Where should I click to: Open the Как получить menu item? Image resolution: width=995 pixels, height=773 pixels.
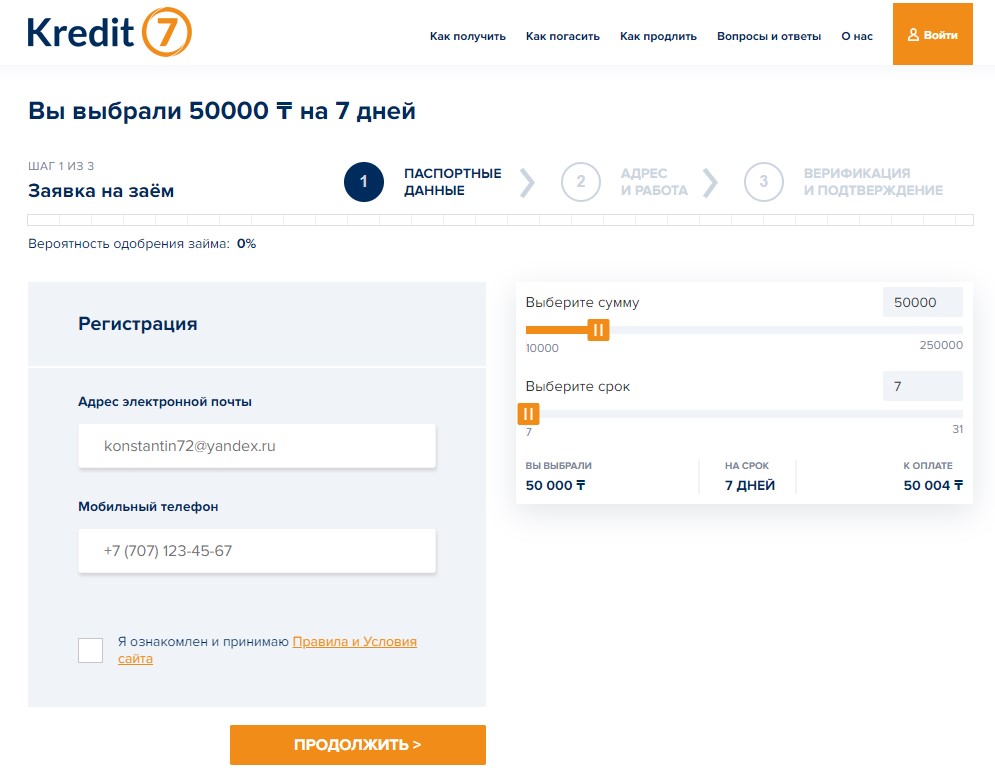468,36
